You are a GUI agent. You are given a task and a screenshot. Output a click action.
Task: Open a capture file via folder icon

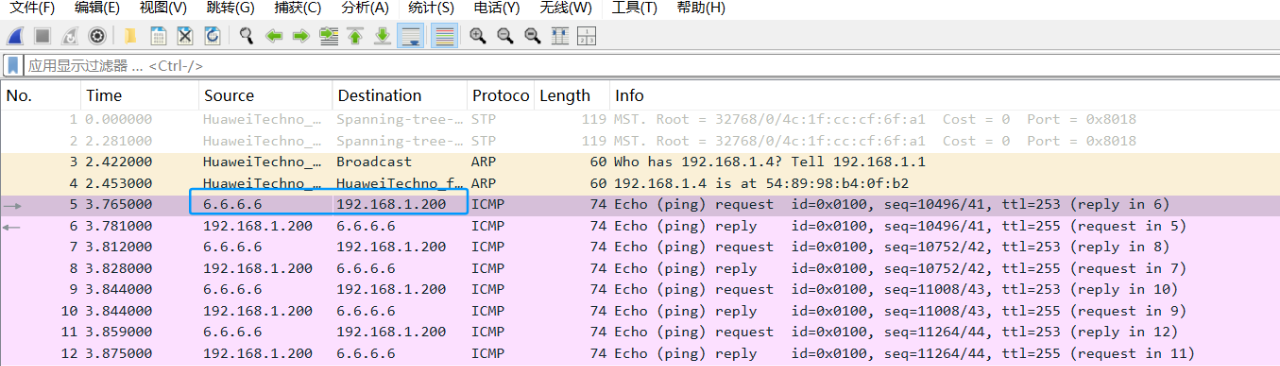130,36
